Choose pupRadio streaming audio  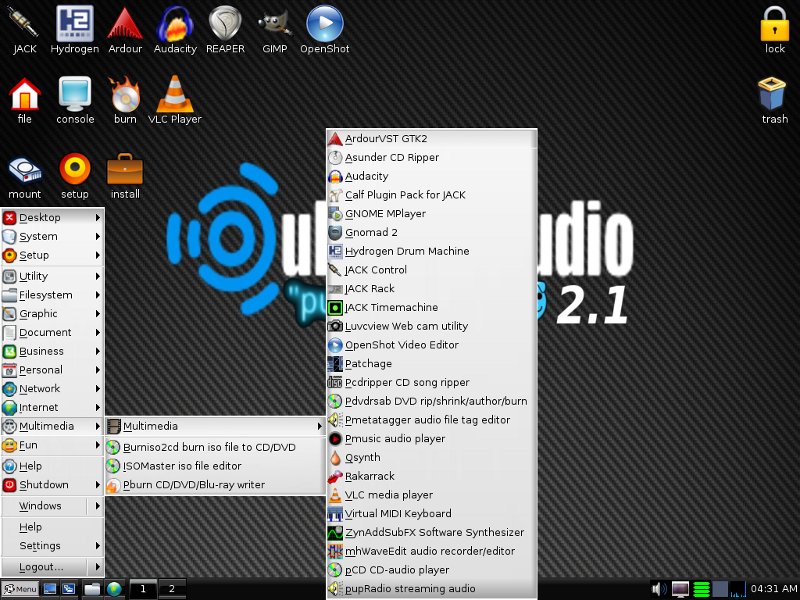[432, 589]
